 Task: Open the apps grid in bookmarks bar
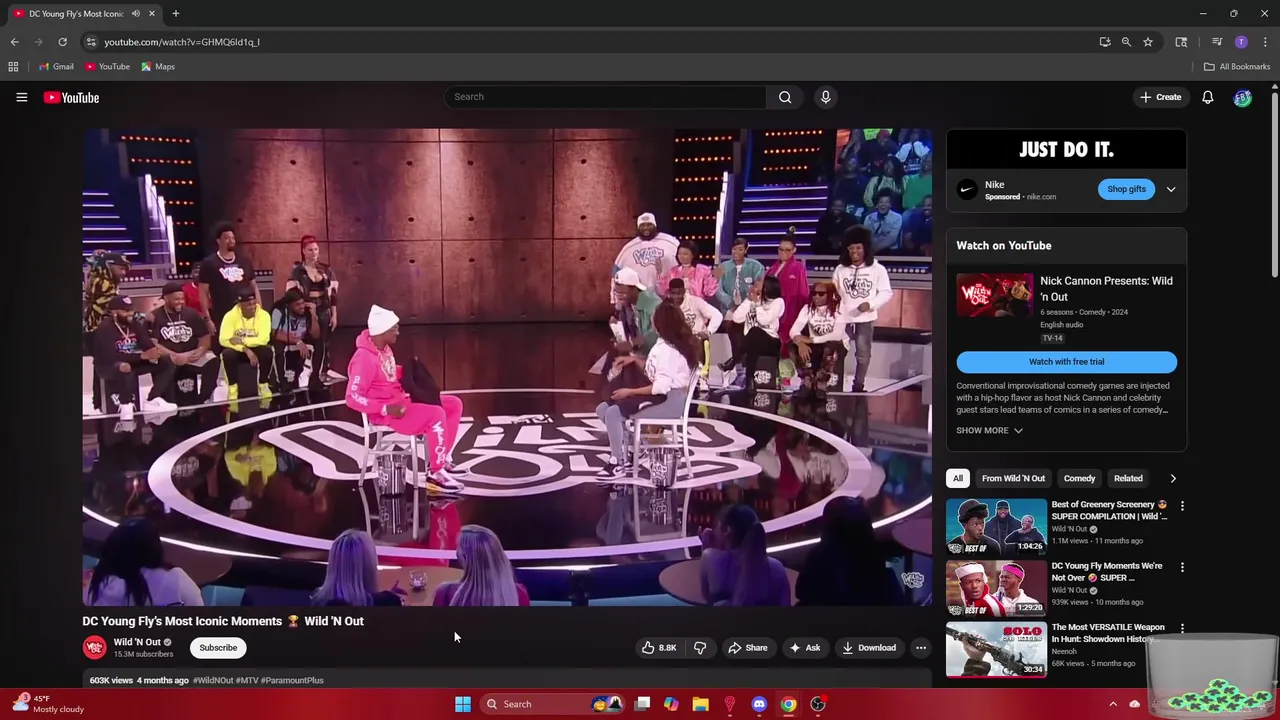(x=13, y=67)
